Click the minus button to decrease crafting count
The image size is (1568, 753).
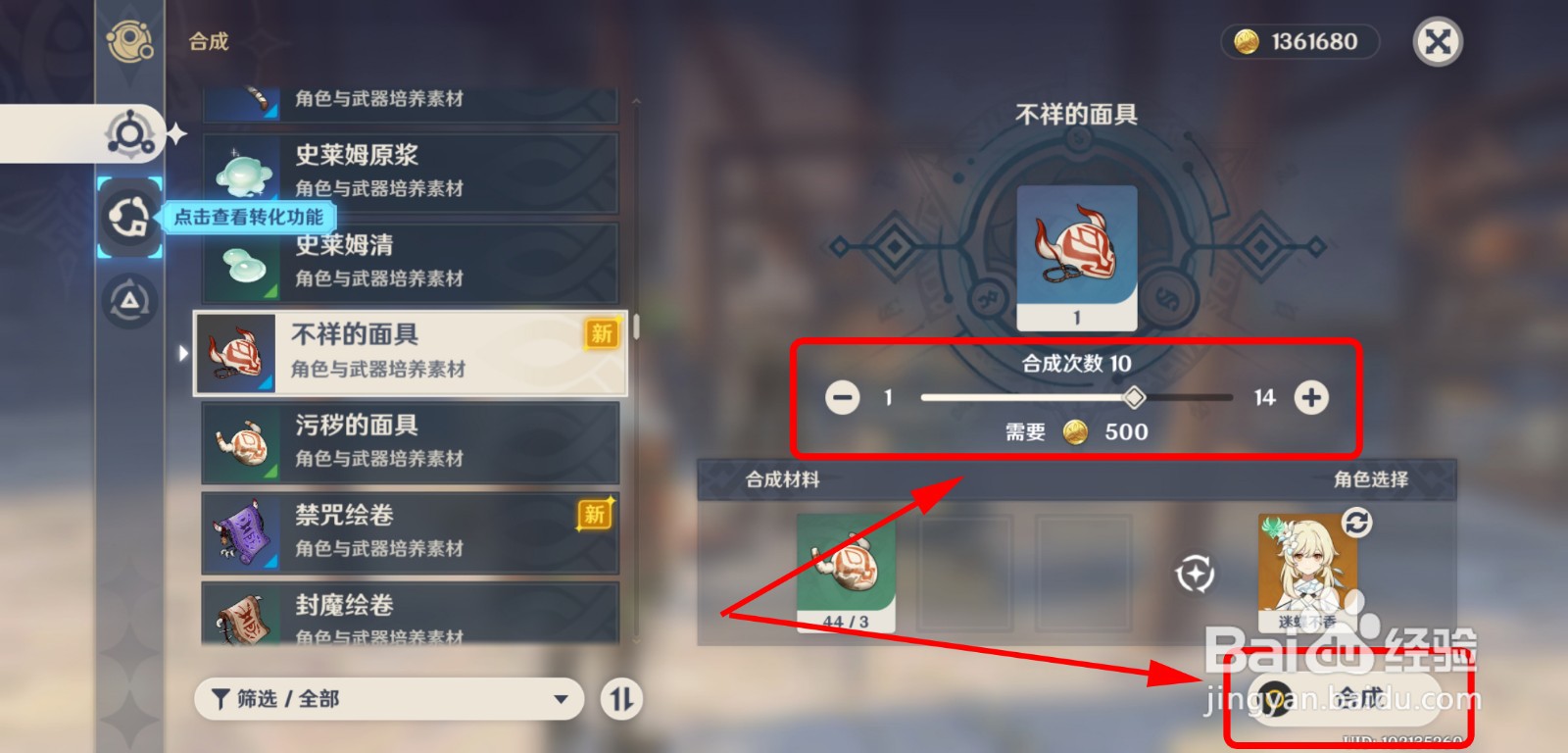coord(842,397)
